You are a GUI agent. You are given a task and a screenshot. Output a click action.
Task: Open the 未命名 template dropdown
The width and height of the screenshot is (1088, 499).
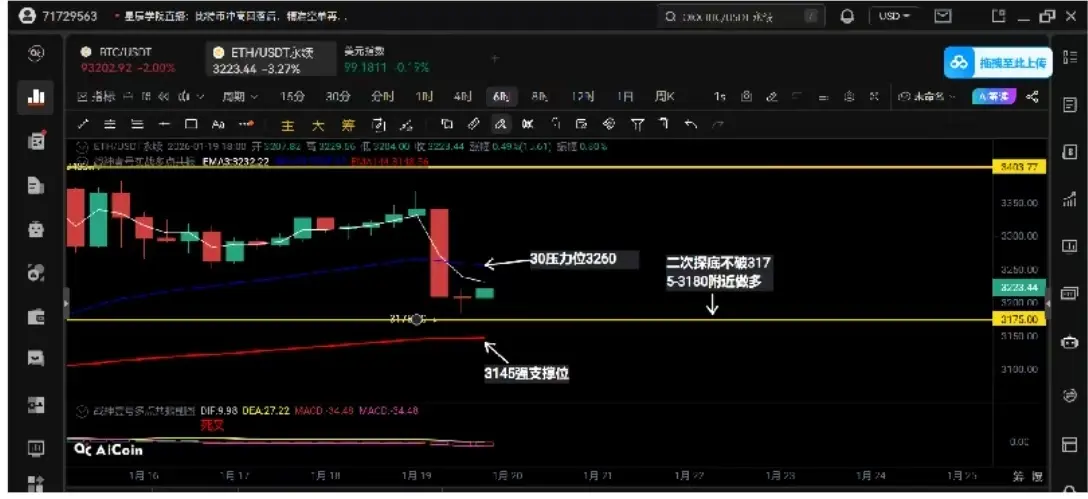pyautogui.click(x=927, y=97)
